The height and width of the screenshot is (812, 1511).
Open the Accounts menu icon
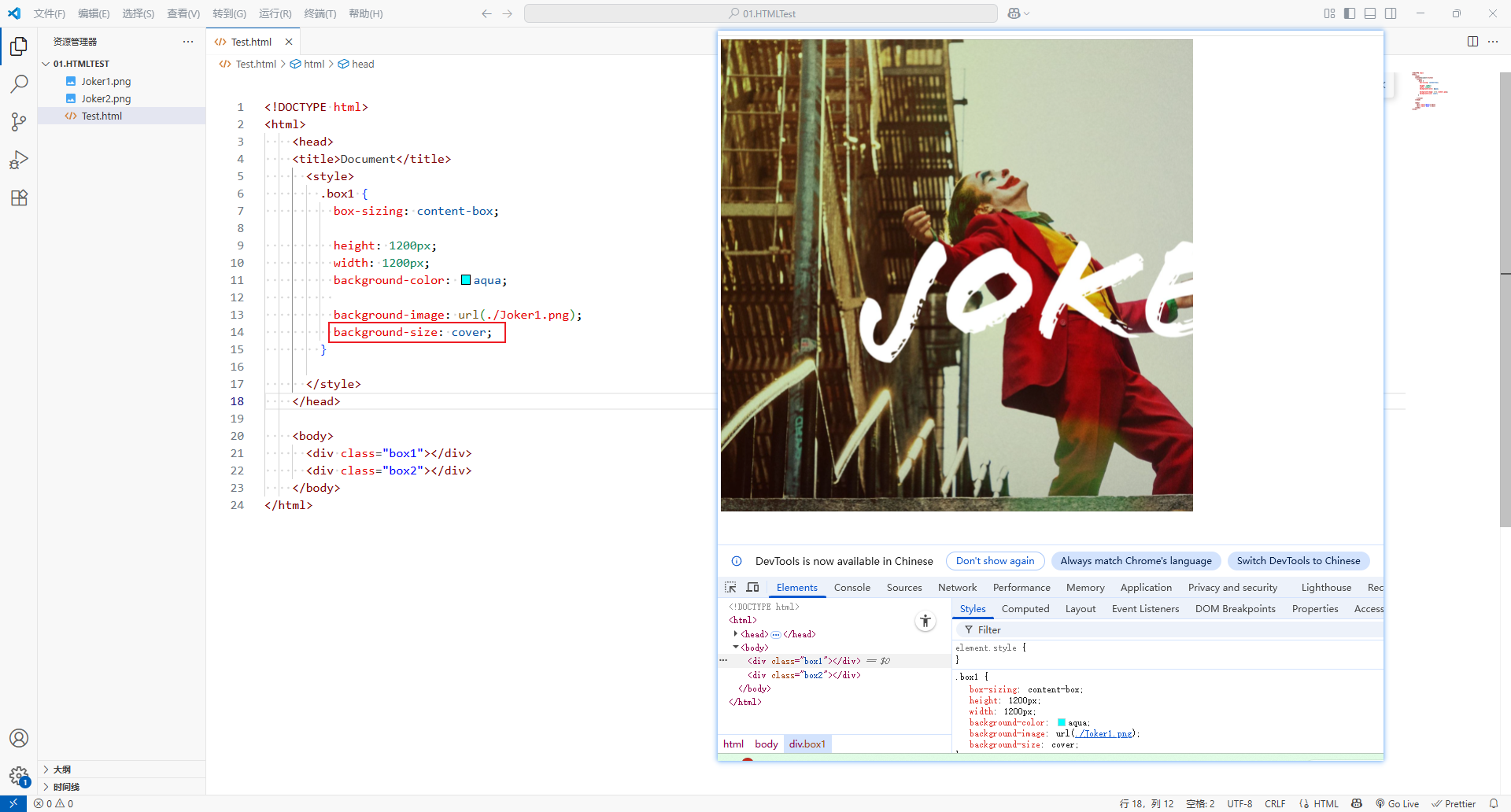(x=19, y=738)
